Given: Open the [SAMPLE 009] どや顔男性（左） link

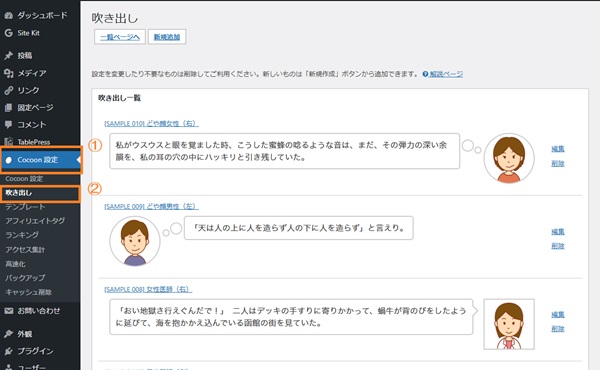Looking at the screenshot, I should [x=152, y=206].
